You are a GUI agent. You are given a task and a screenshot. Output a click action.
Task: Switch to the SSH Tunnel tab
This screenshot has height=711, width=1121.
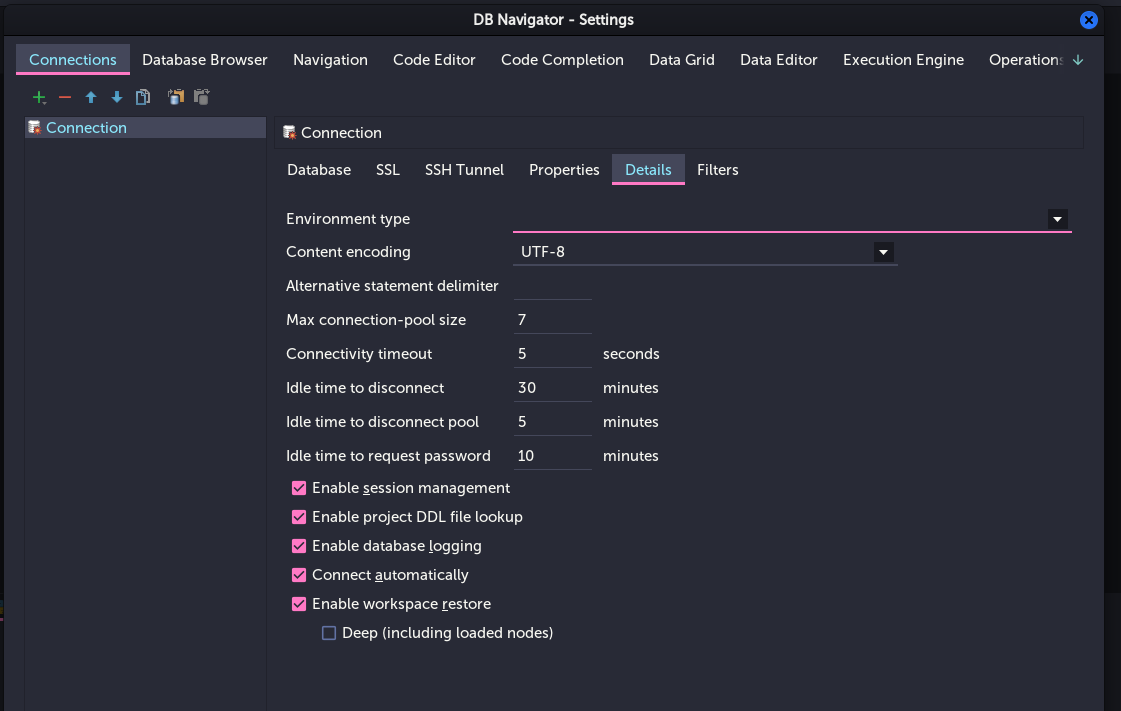click(x=464, y=170)
